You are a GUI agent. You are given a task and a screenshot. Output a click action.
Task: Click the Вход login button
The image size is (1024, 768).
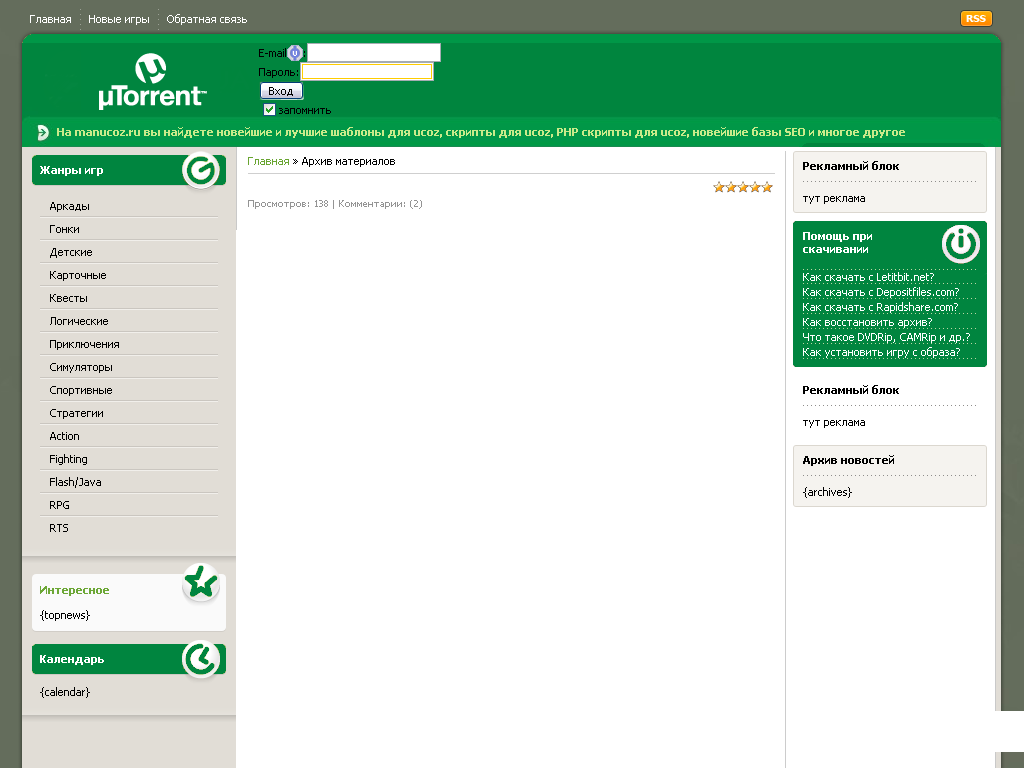coord(281,91)
